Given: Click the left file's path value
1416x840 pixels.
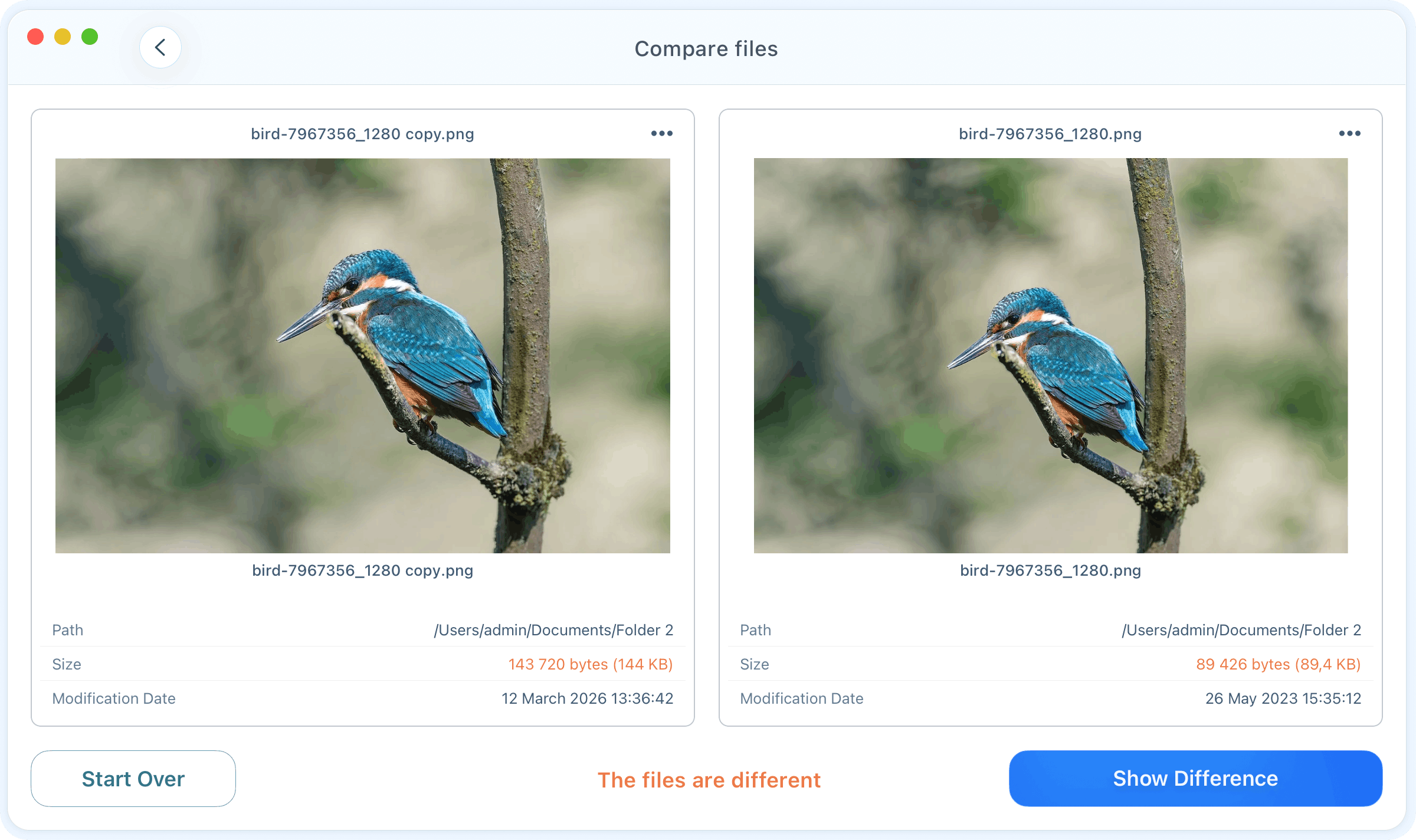Looking at the screenshot, I should point(553,630).
